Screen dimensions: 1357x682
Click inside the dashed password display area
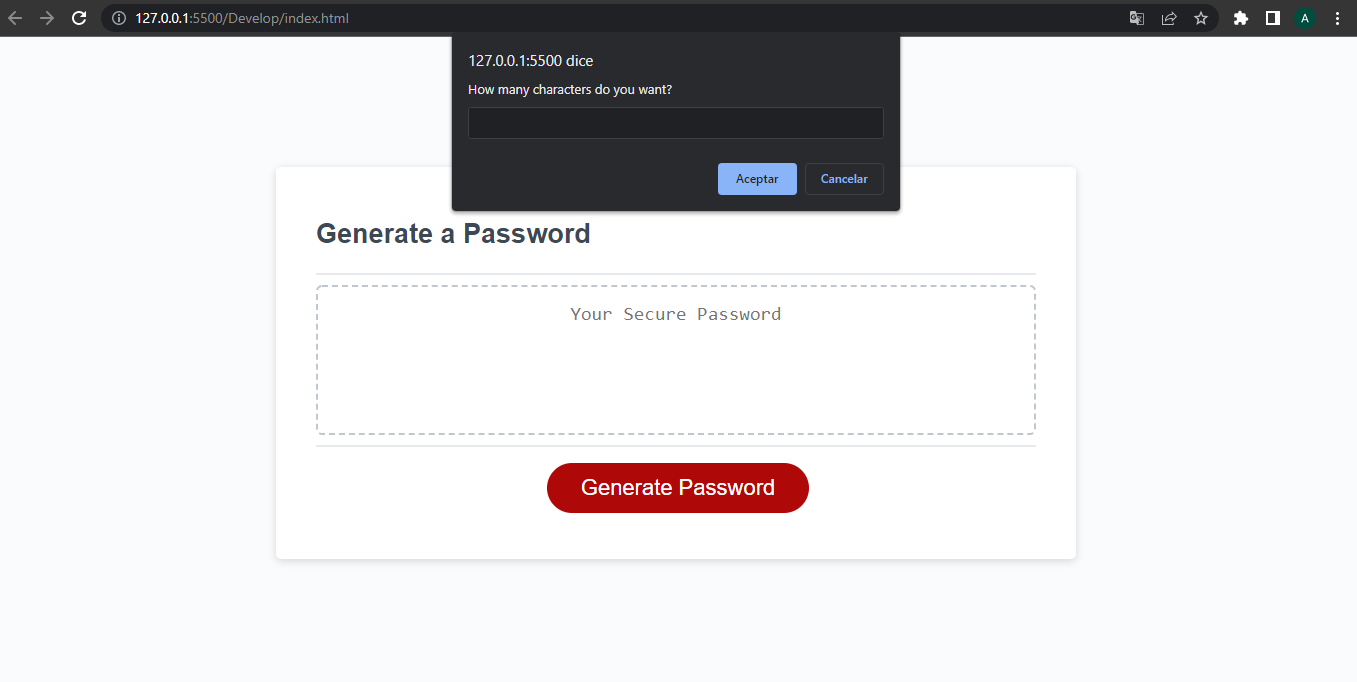pyautogui.click(x=675, y=380)
